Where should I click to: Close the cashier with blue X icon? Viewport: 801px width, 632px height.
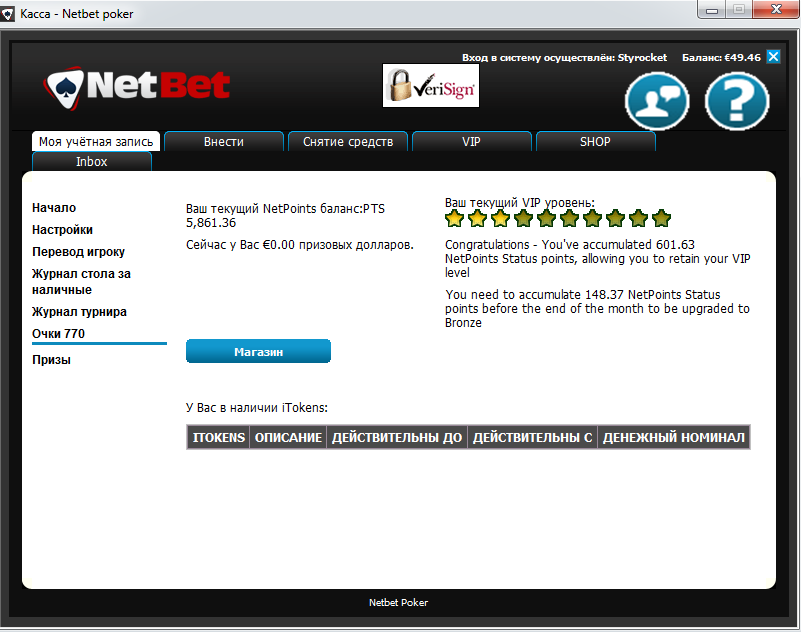pyautogui.click(x=773, y=57)
